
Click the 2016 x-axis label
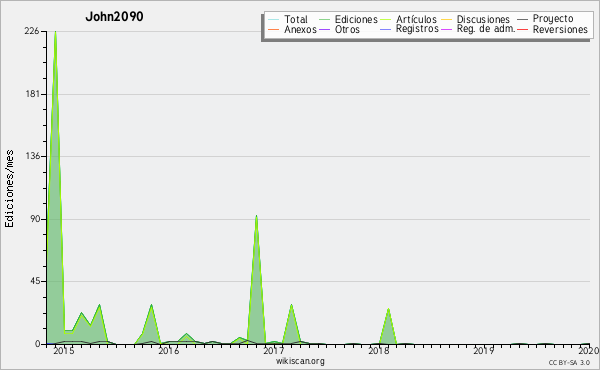point(169,350)
